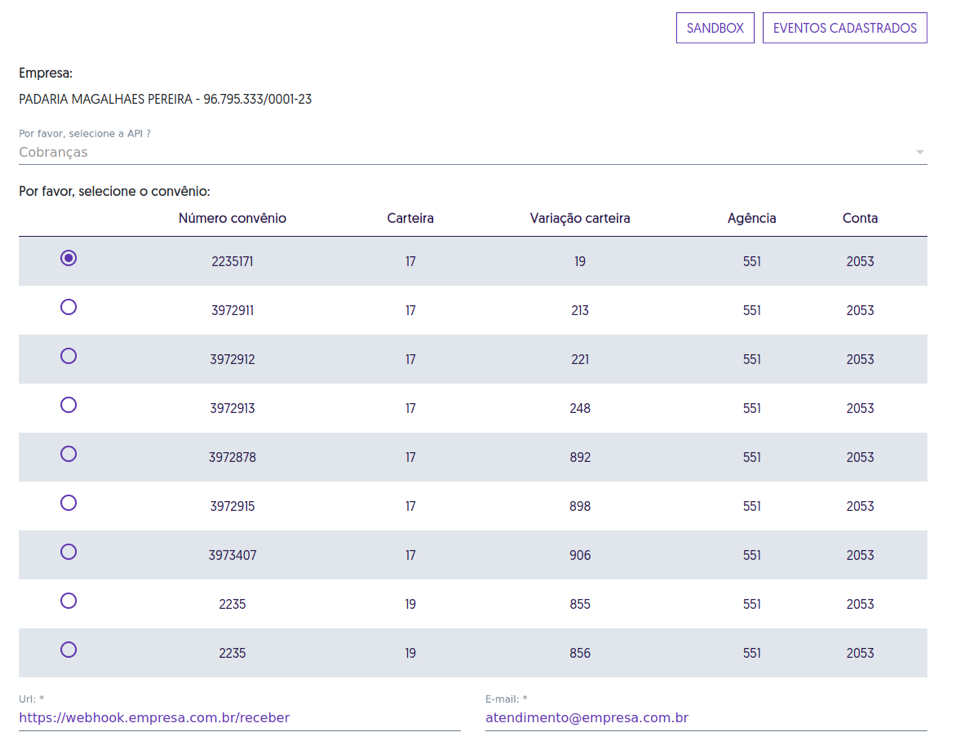Select radio for convênio 2235171
Image resolution: width=961 pixels, height=746 pixels.
pos(69,258)
